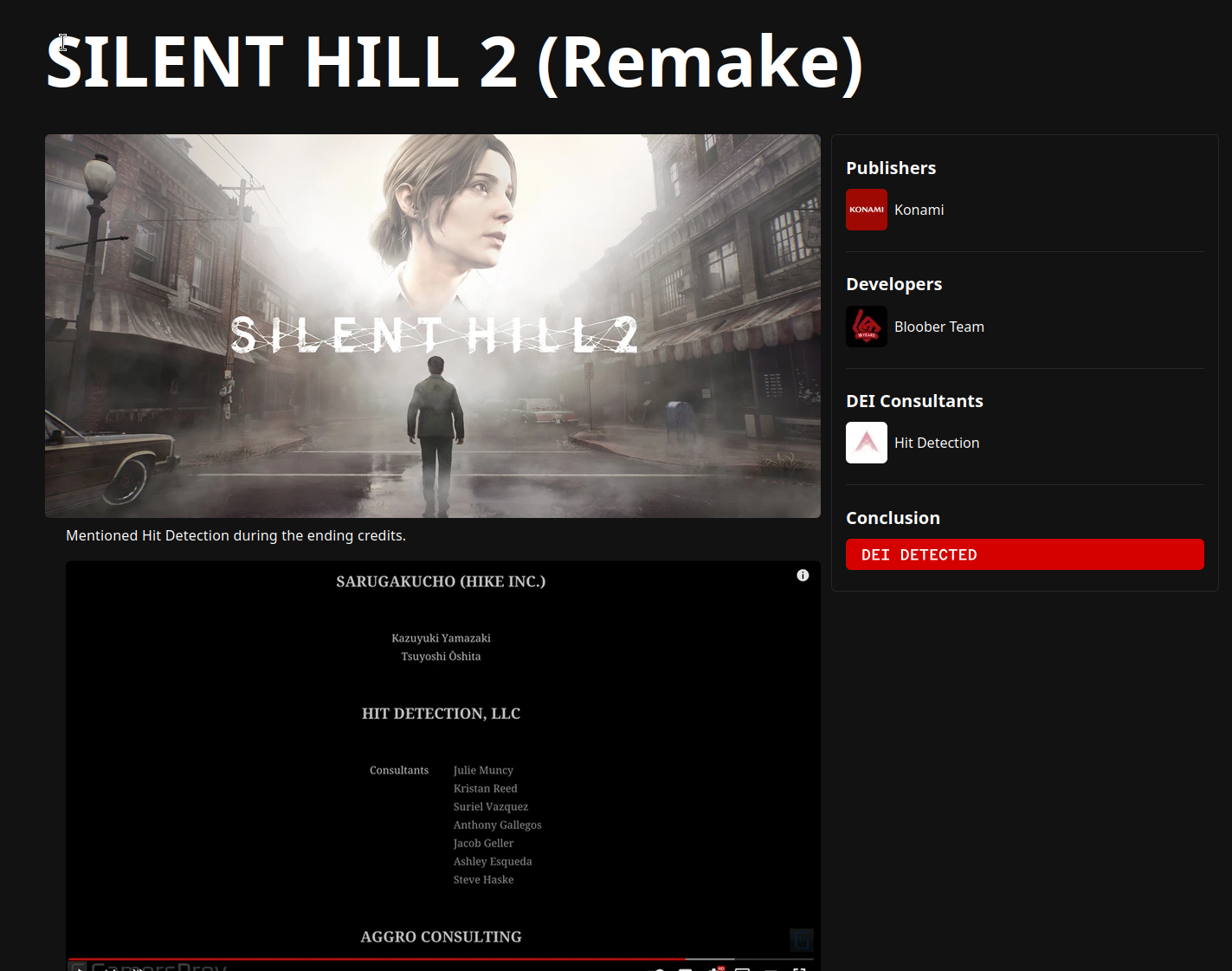The height and width of the screenshot is (971, 1232).
Task: Open the Silent Hill 2 cover image
Action: 433,326
